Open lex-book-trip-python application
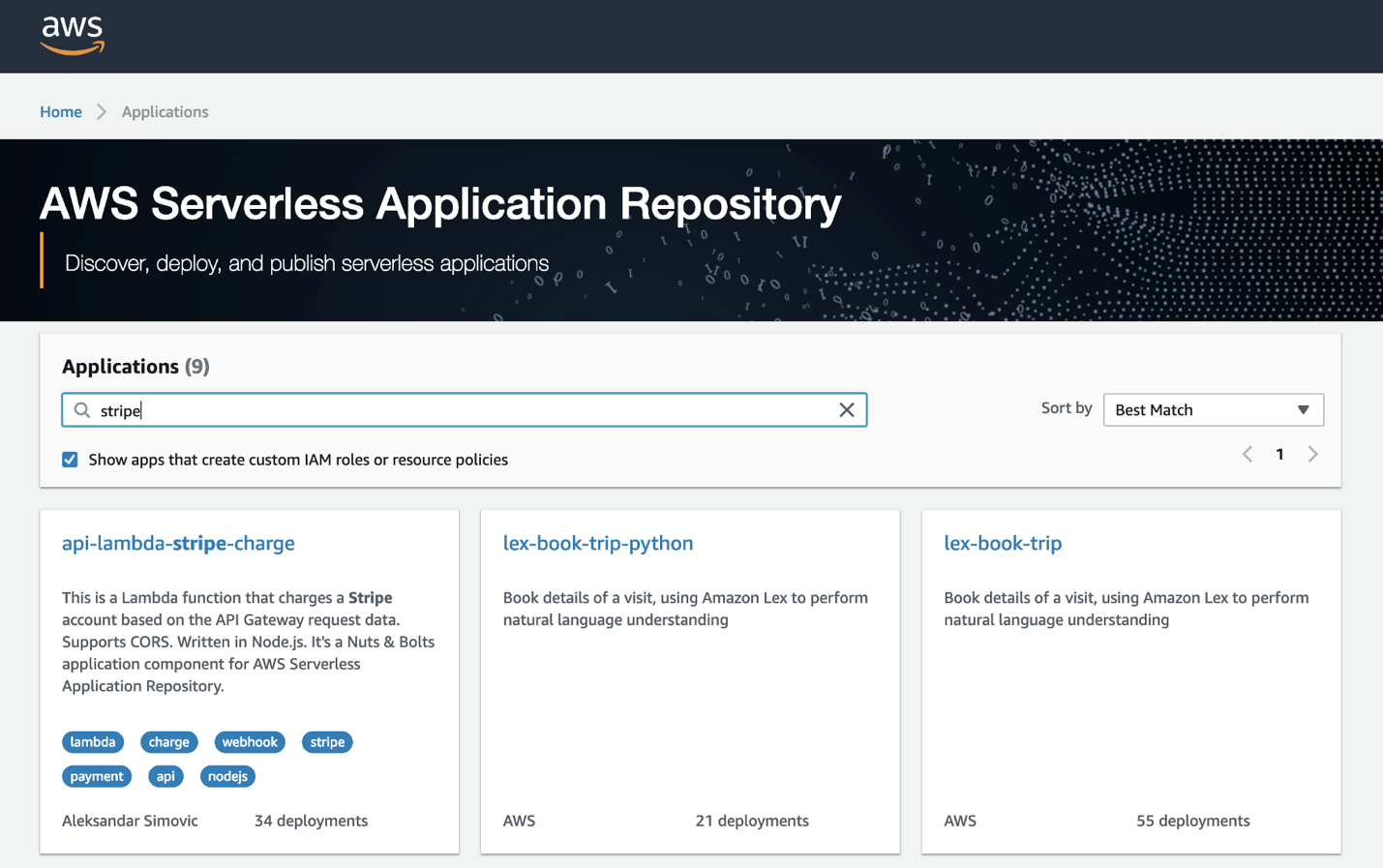Screen dimensions: 1383x868 pyautogui.click(x=598, y=543)
